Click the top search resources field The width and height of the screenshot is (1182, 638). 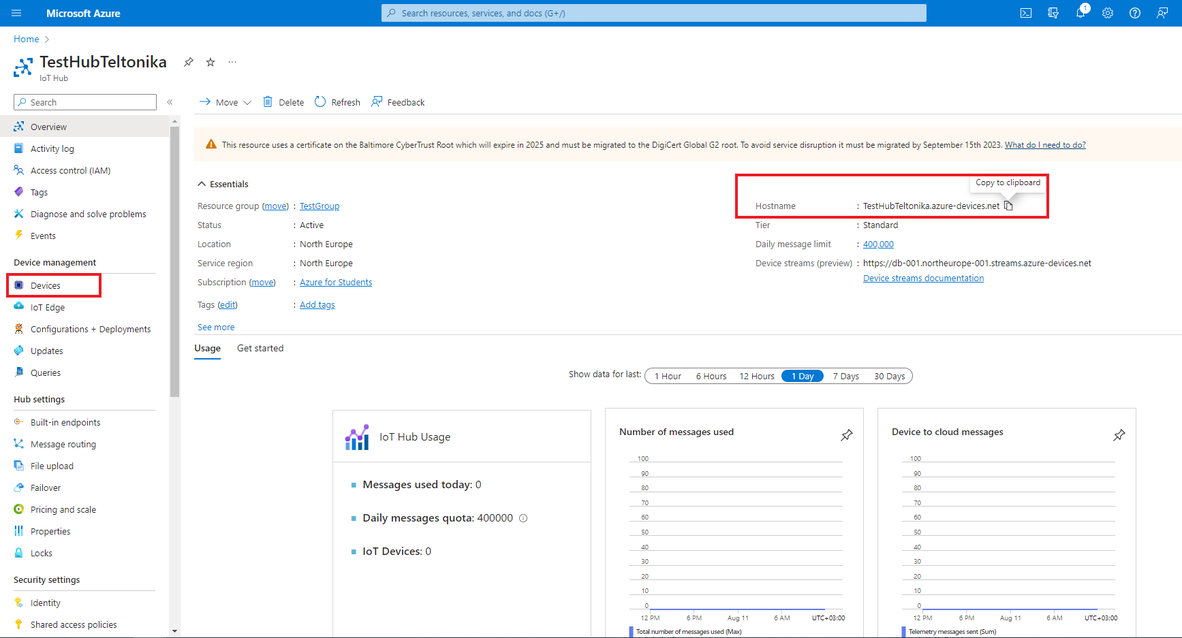click(654, 13)
